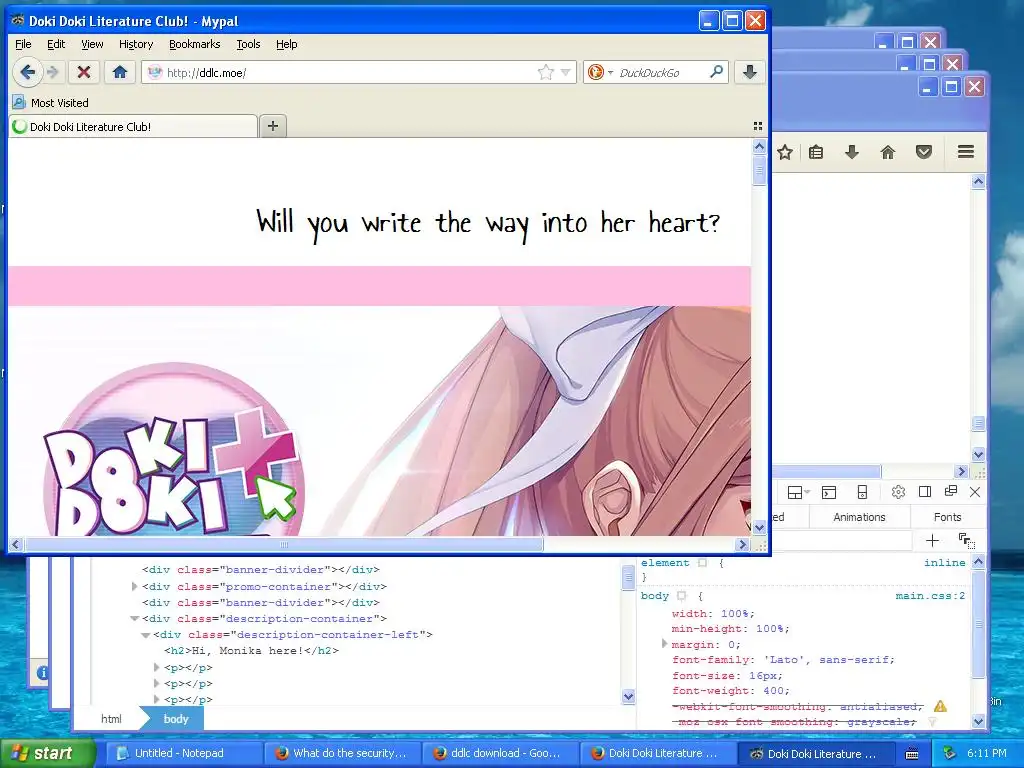
Task: Open the Bookmarks menu
Action: pyautogui.click(x=195, y=44)
